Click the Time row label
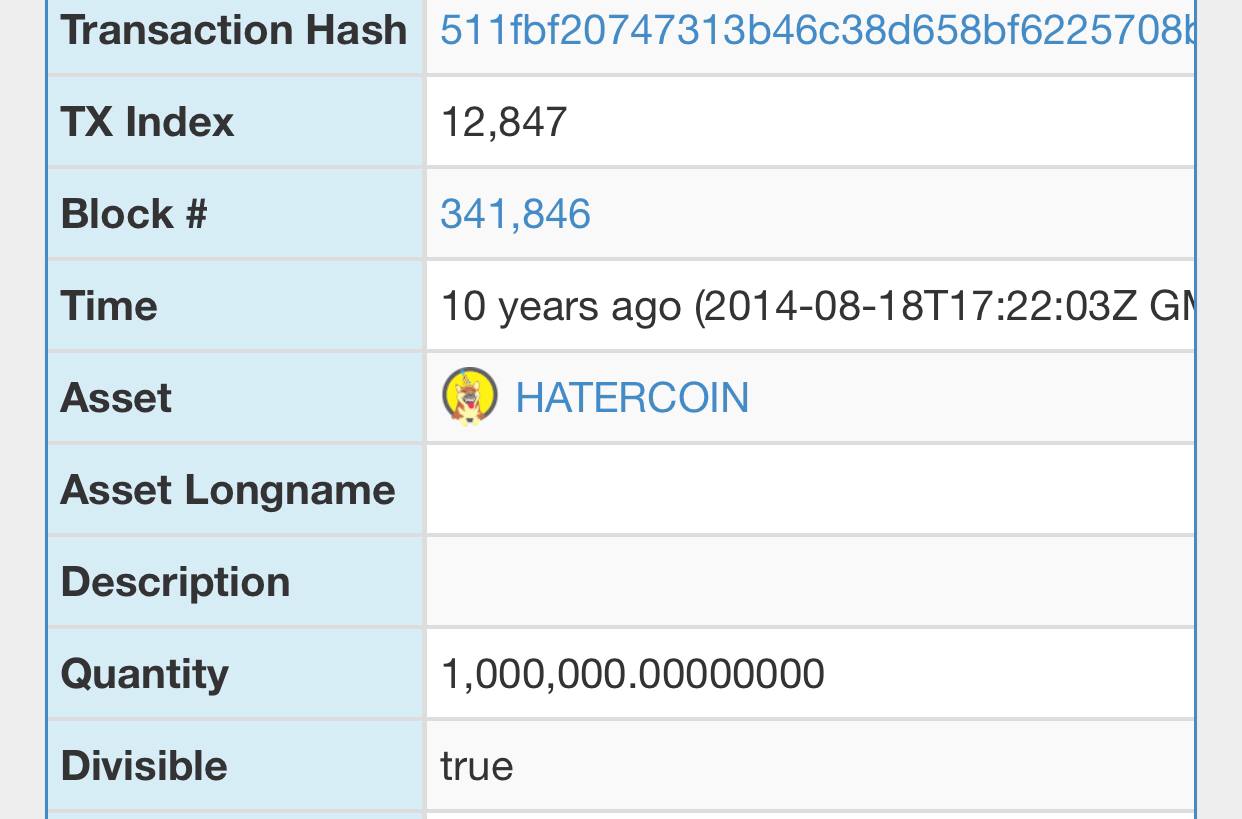Viewport: 1242px width, 819px height. pos(109,306)
